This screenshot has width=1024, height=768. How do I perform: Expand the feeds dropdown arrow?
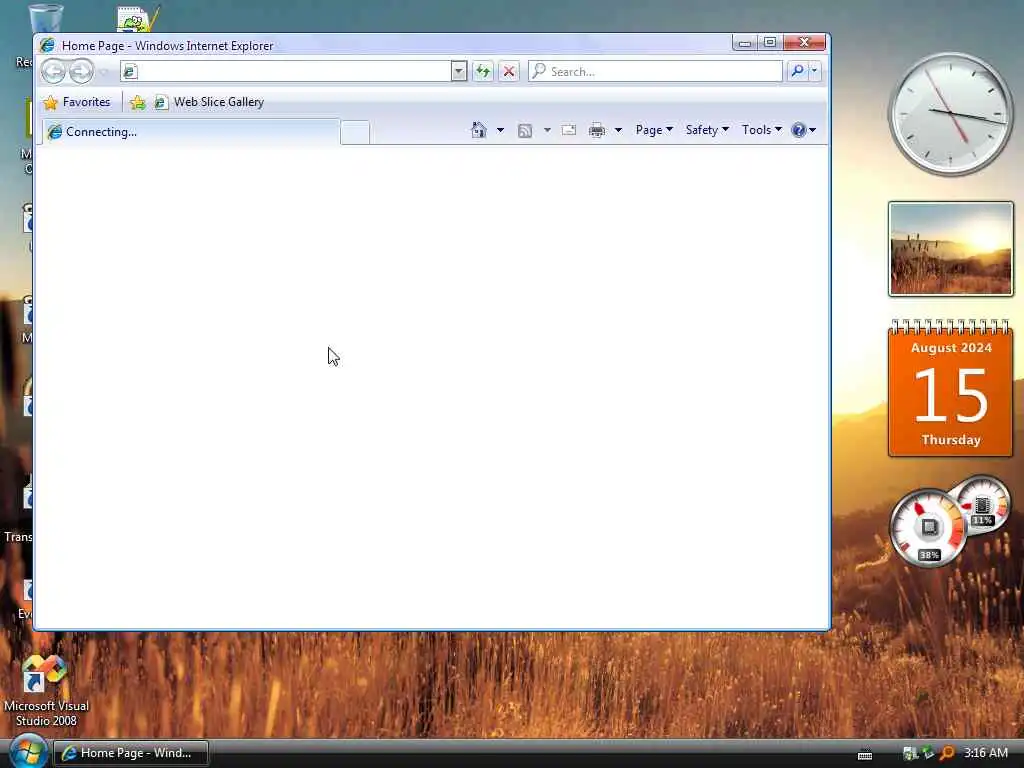click(x=547, y=131)
